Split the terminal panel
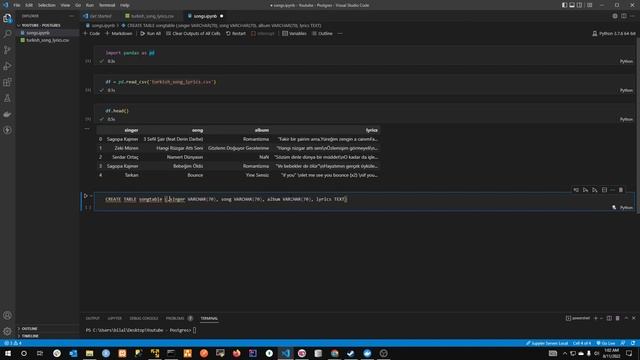The width and height of the screenshot is (640, 360). (x=609, y=318)
